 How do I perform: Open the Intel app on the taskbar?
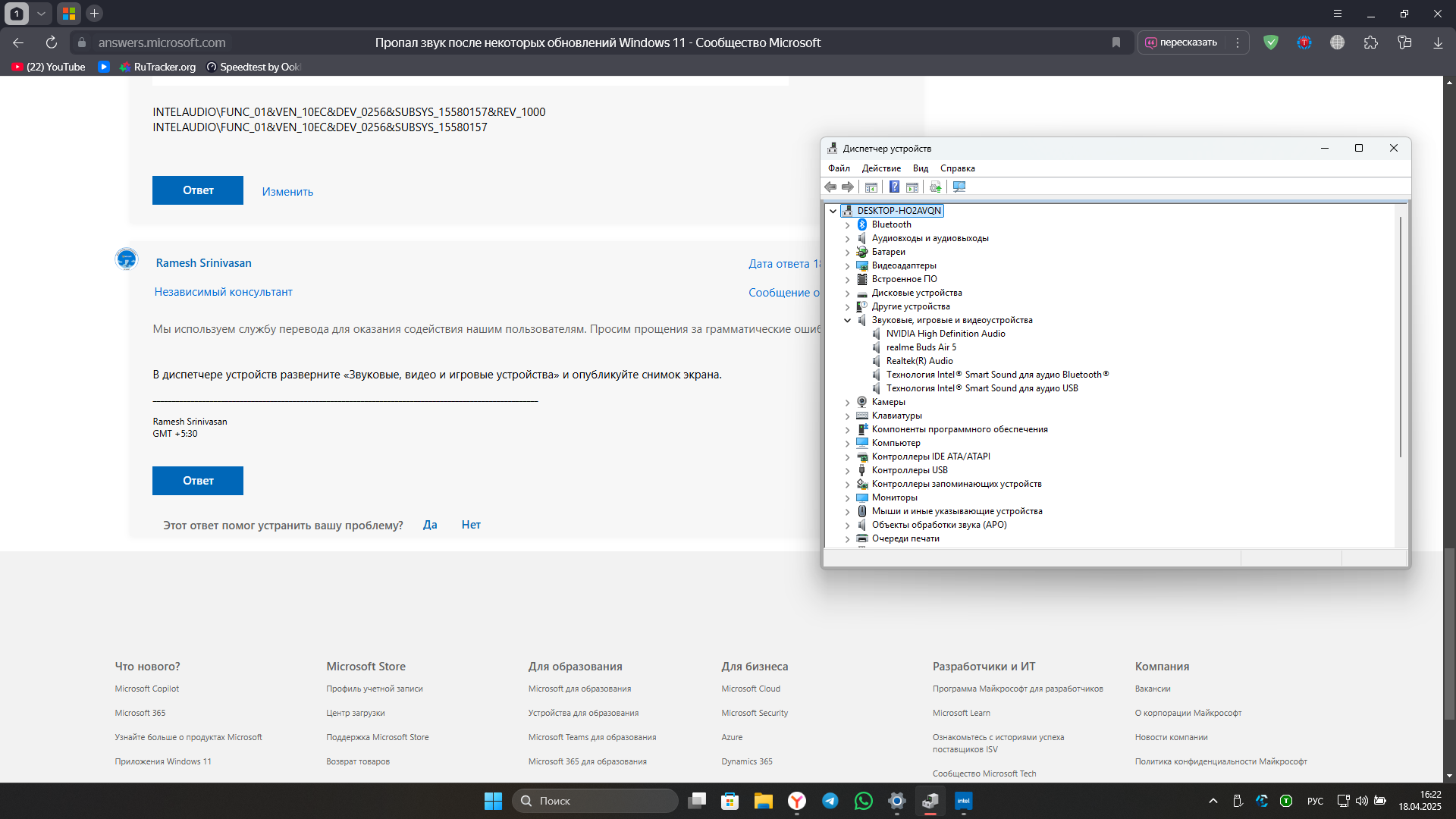[x=964, y=801]
